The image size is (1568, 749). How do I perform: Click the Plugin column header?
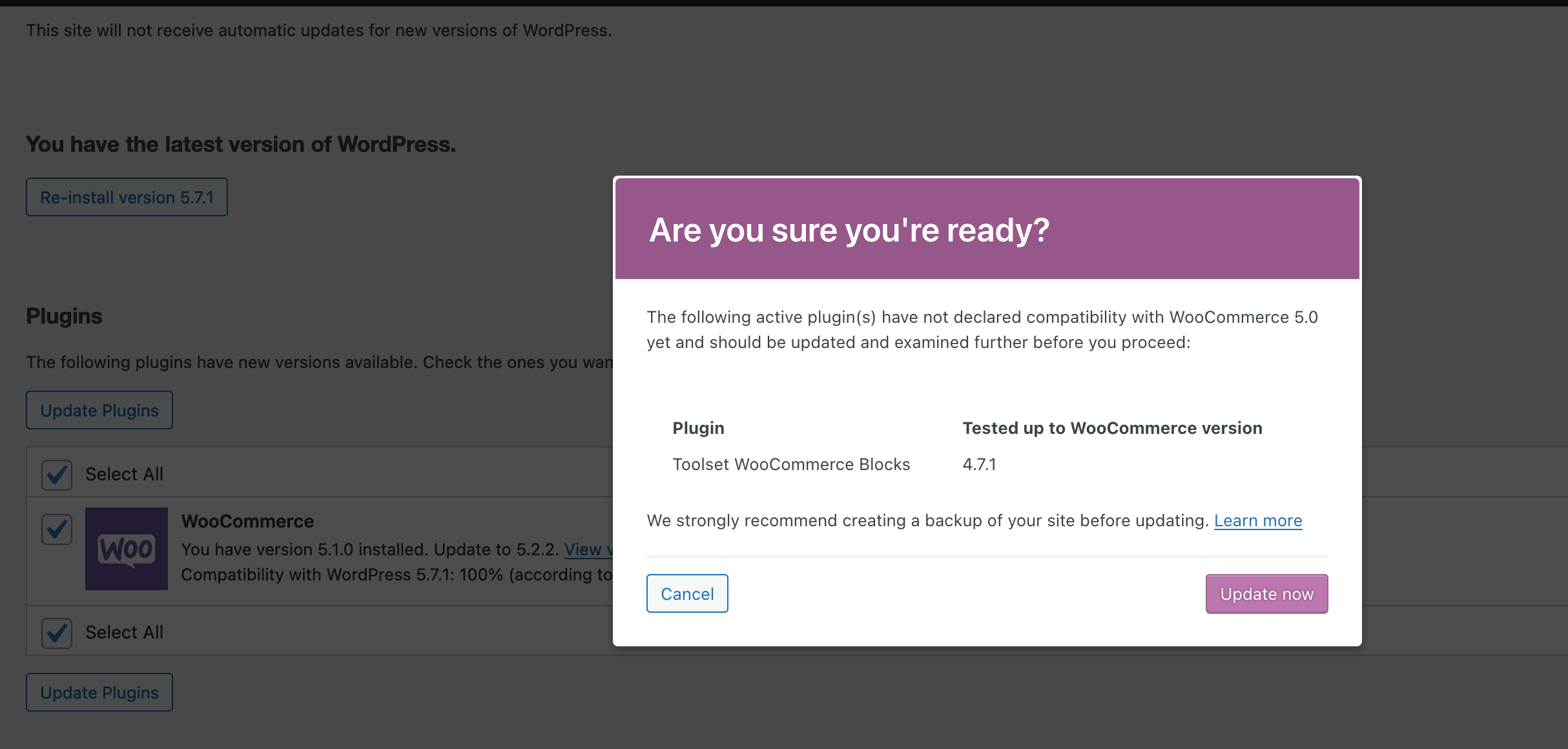(x=698, y=428)
